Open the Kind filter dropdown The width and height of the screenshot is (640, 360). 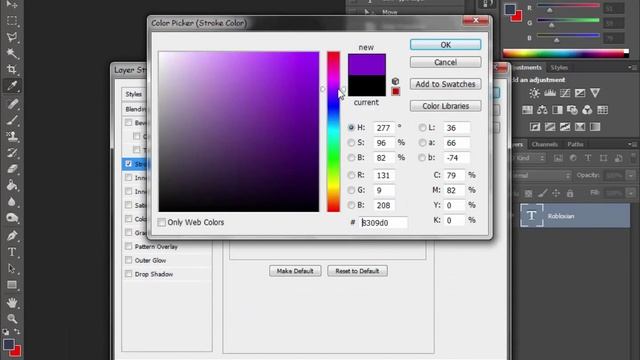[530, 158]
